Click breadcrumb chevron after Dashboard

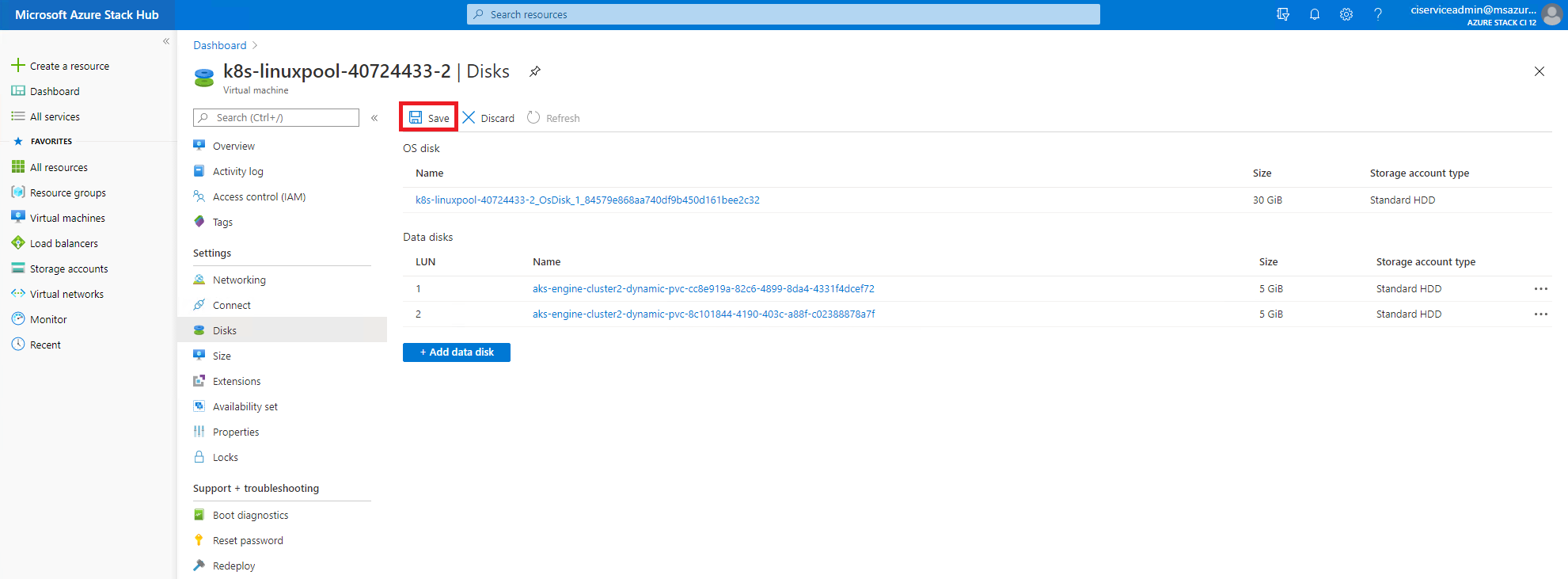(x=255, y=45)
